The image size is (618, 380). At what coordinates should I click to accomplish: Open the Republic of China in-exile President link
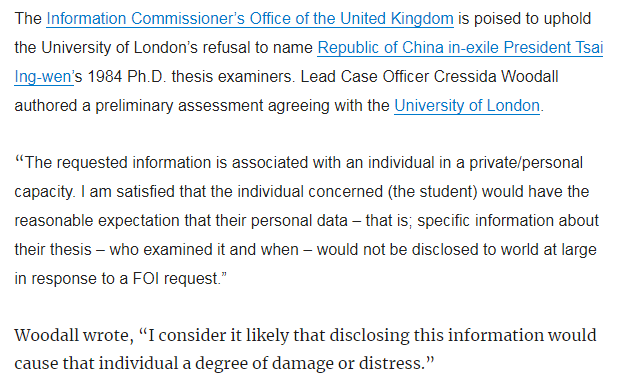click(460, 48)
